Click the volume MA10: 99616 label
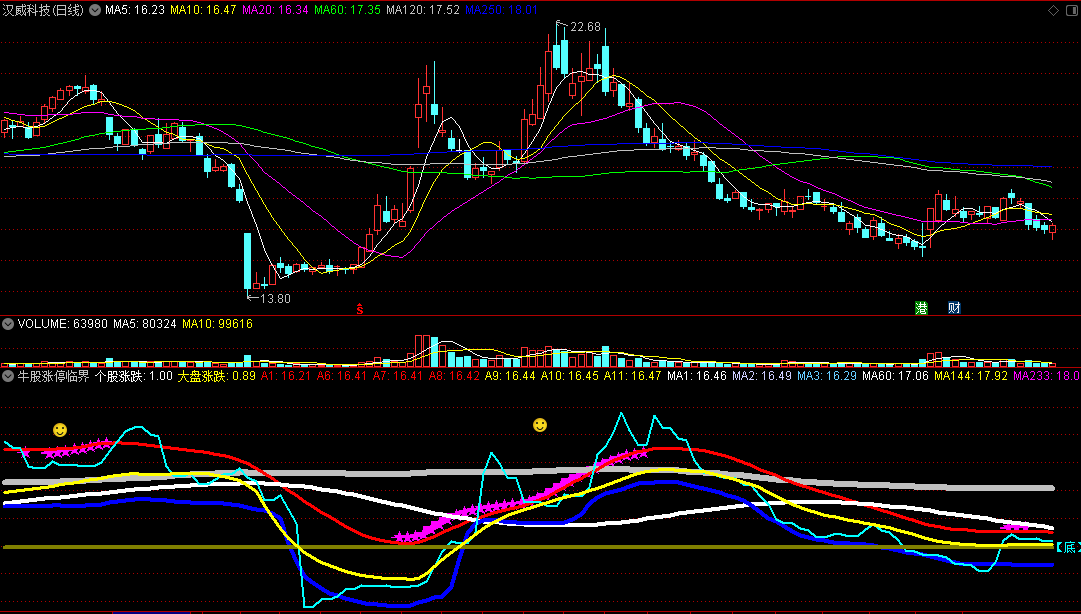 tap(217, 324)
